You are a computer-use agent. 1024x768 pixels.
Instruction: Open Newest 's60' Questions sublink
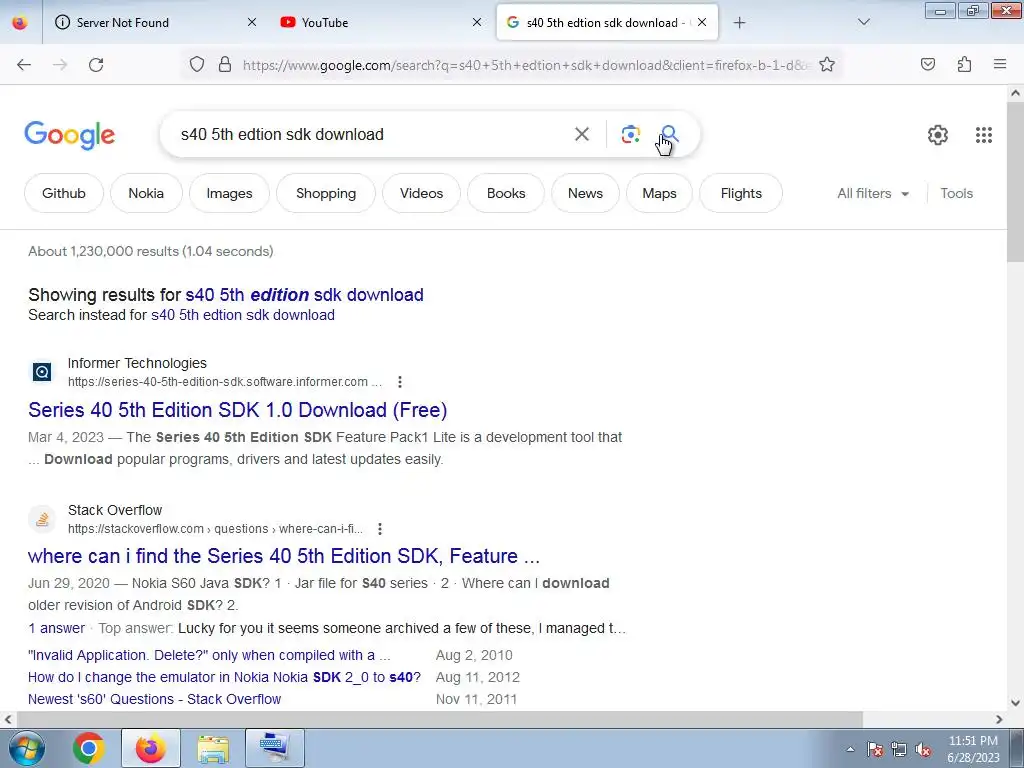[x=154, y=699]
